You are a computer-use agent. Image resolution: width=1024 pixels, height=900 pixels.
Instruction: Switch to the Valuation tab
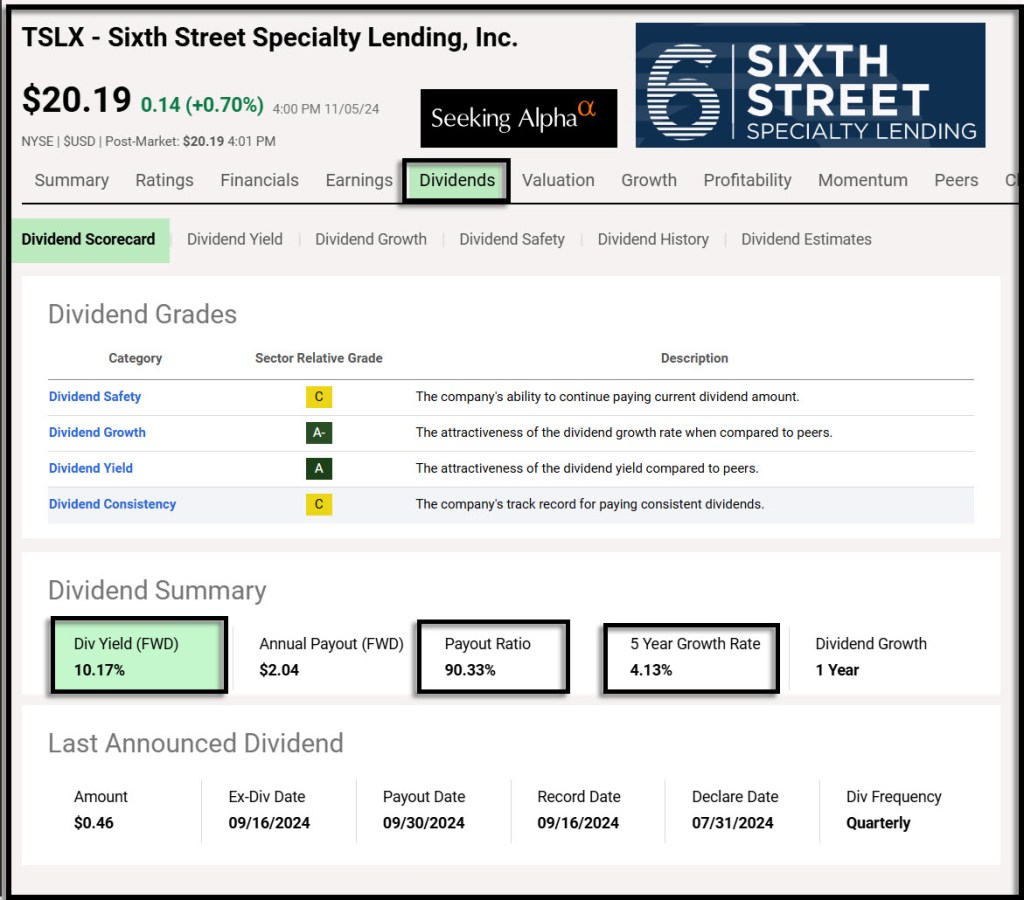(558, 181)
